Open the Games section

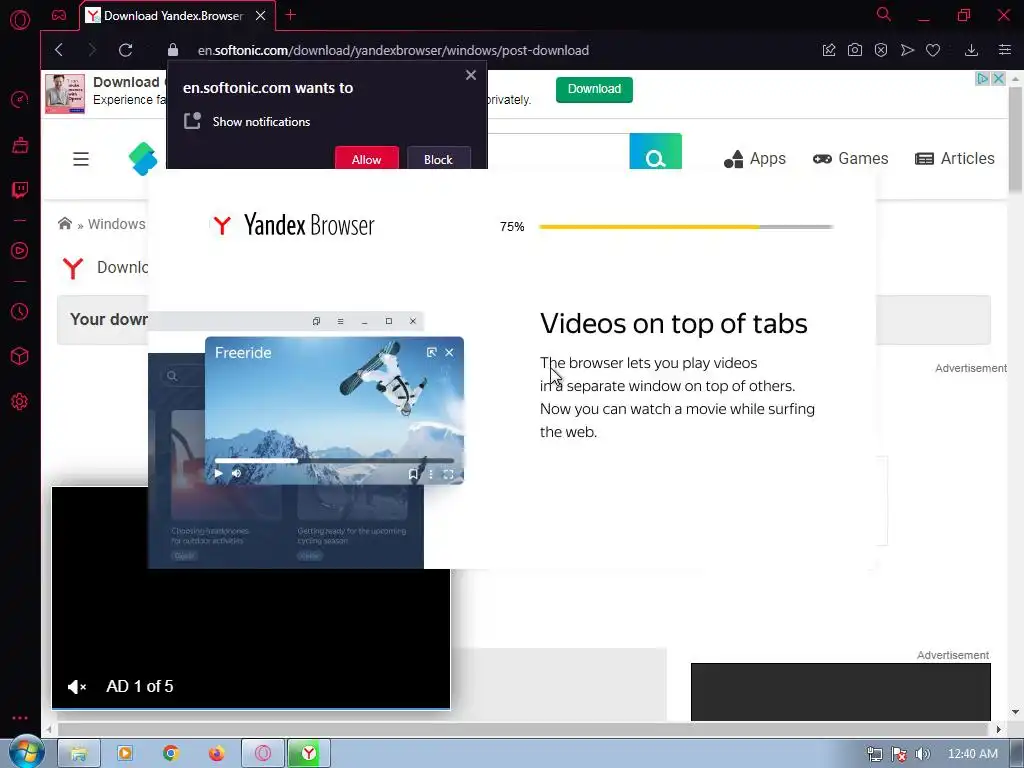(x=850, y=159)
